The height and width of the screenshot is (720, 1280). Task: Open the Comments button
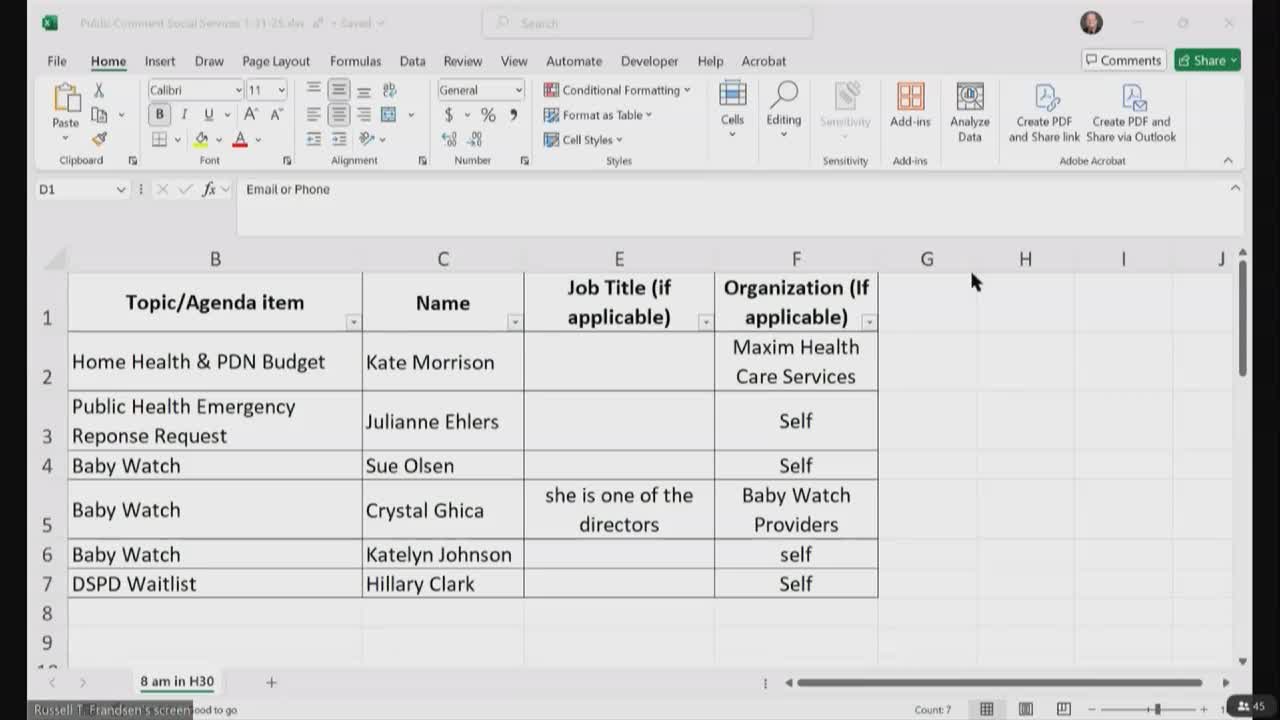point(1123,60)
